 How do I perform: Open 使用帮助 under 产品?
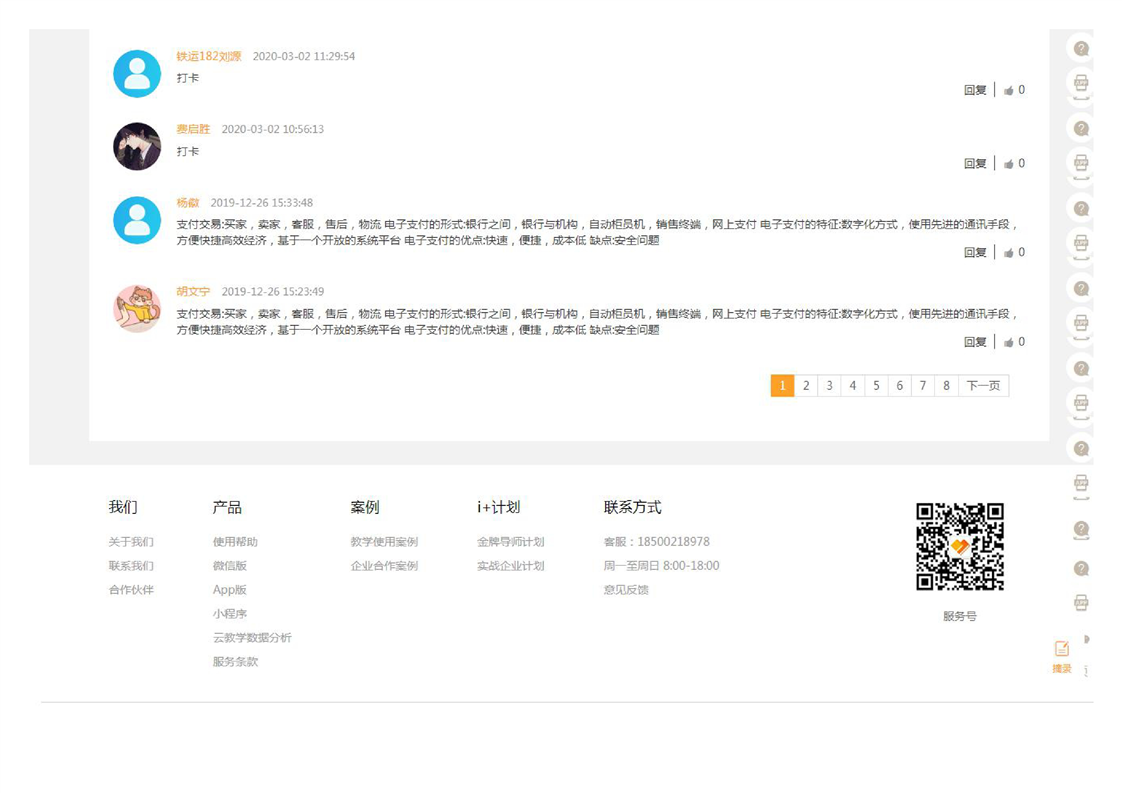click(x=235, y=542)
